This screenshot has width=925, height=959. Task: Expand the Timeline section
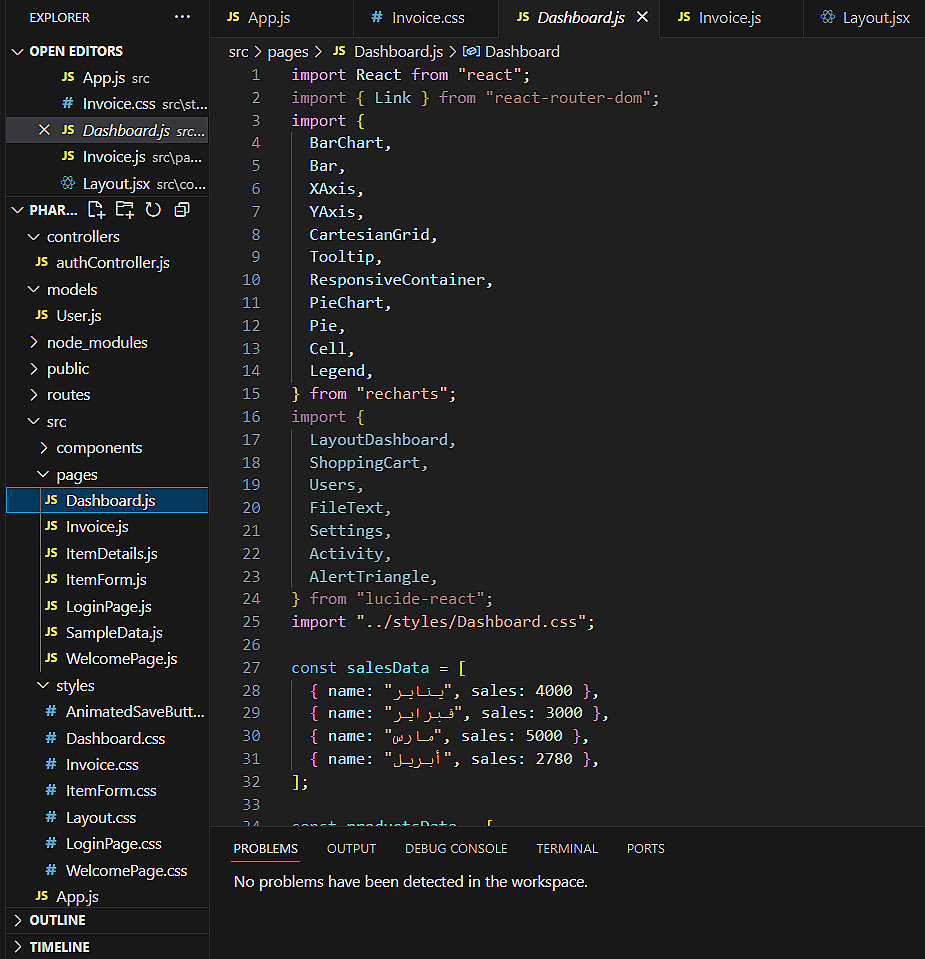[59, 947]
